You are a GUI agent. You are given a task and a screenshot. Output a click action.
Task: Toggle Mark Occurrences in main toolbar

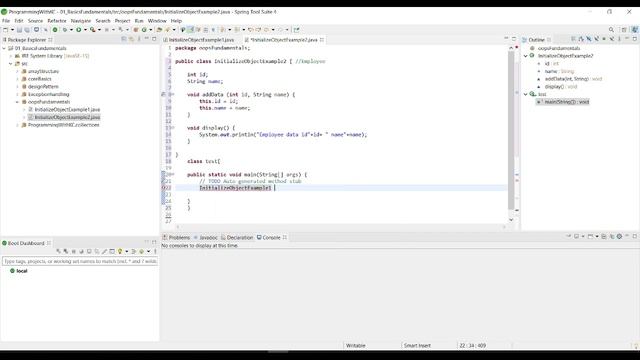(x=190, y=30)
